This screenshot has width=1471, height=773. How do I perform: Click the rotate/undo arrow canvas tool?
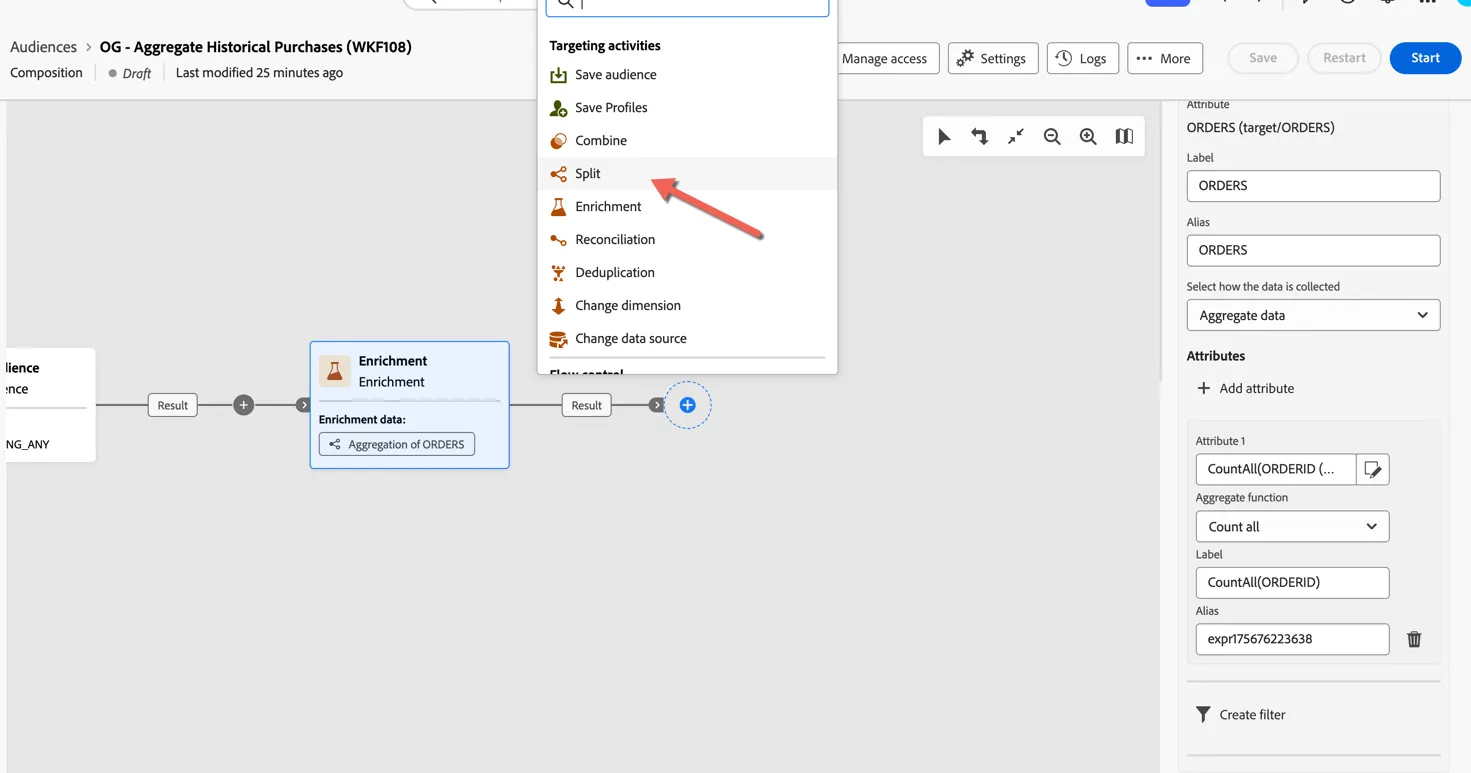click(x=980, y=137)
